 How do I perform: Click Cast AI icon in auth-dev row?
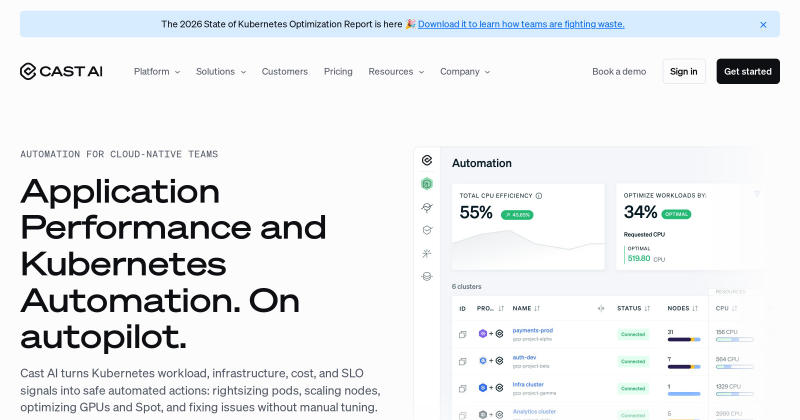coord(499,361)
